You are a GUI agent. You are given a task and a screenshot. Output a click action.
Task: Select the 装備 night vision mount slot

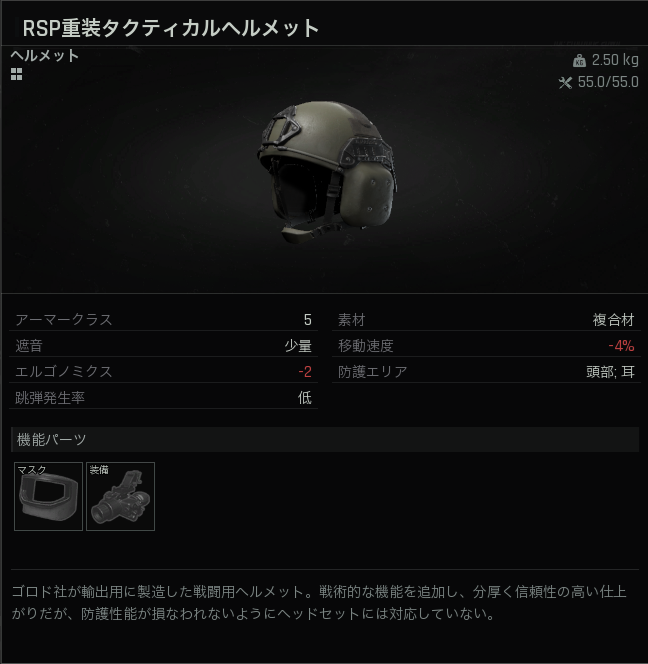tap(121, 496)
